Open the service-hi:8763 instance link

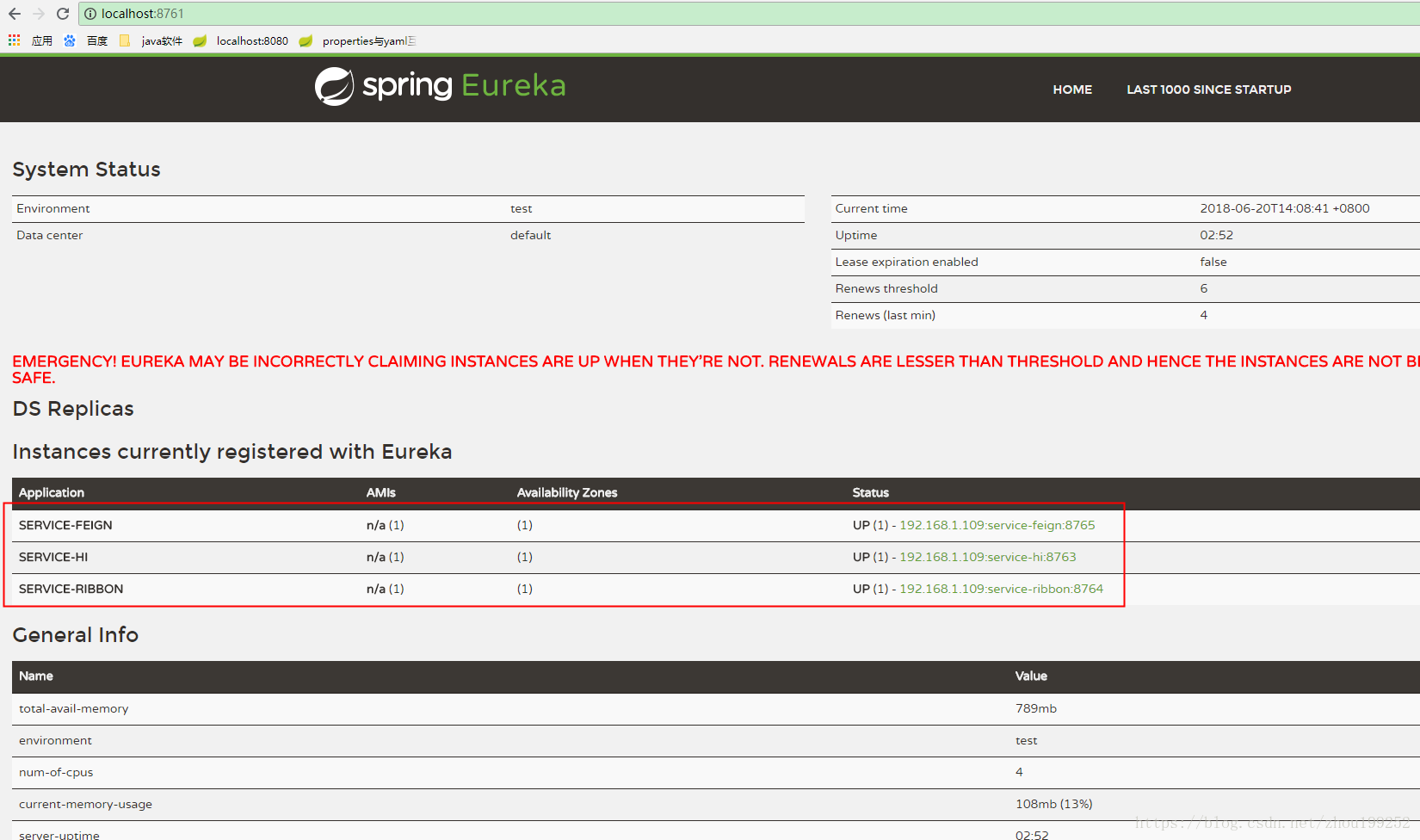click(988, 557)
